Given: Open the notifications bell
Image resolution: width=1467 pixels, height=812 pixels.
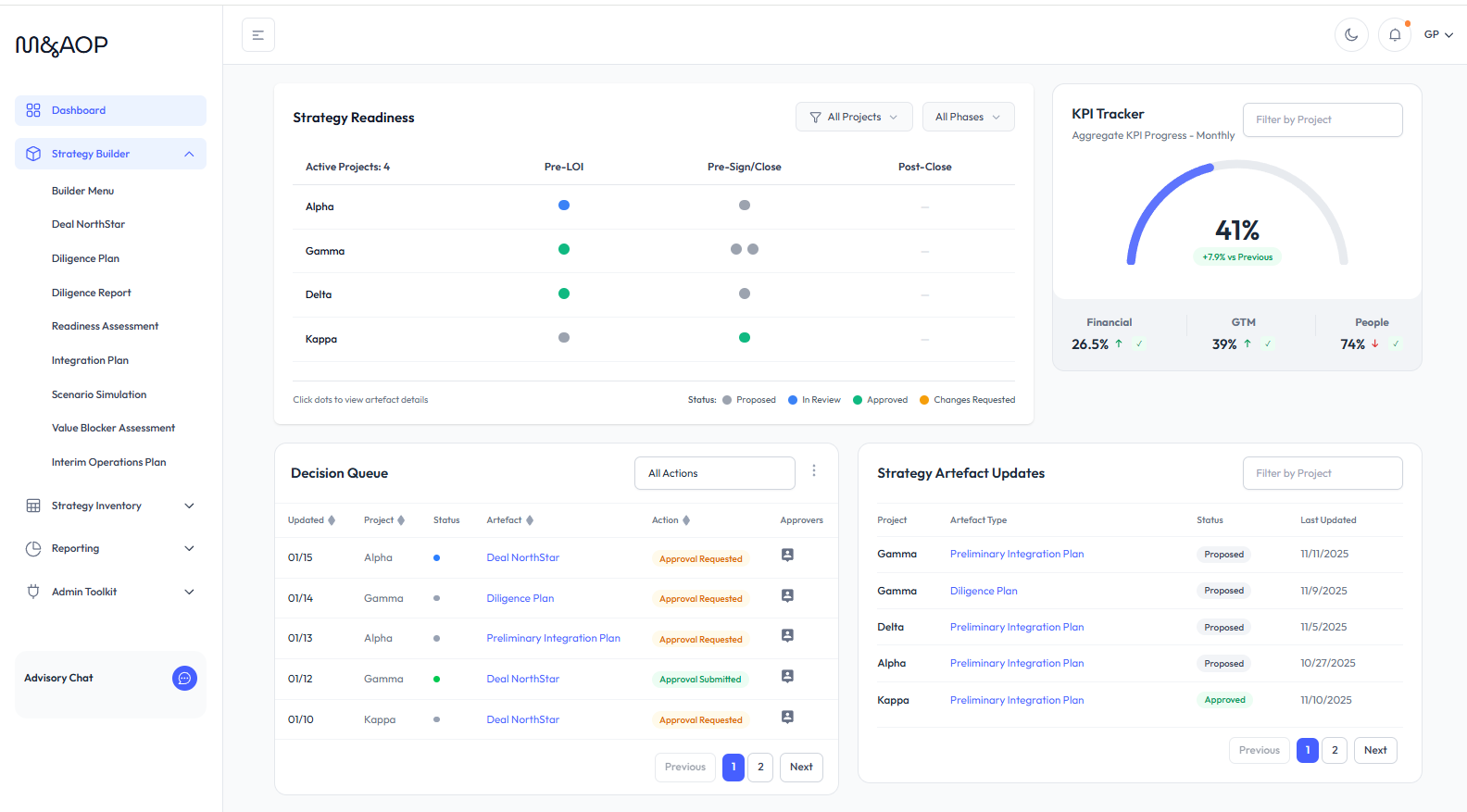Looking at the screenshot, I should [x=1395, y=35].
